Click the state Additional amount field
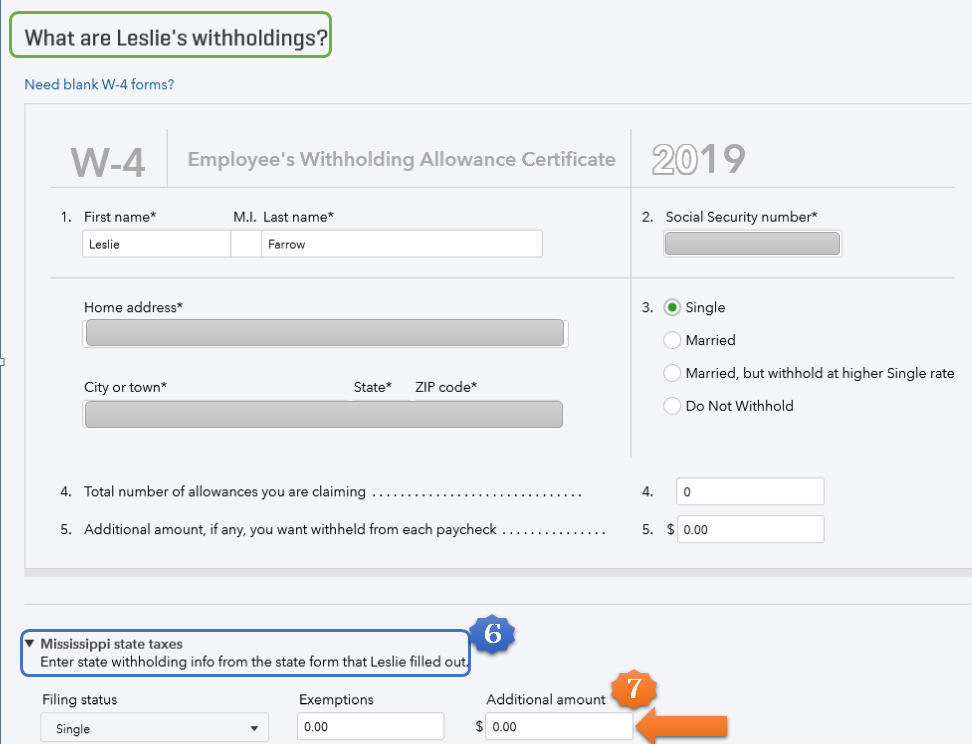972x744 pixels. (558, 727)
